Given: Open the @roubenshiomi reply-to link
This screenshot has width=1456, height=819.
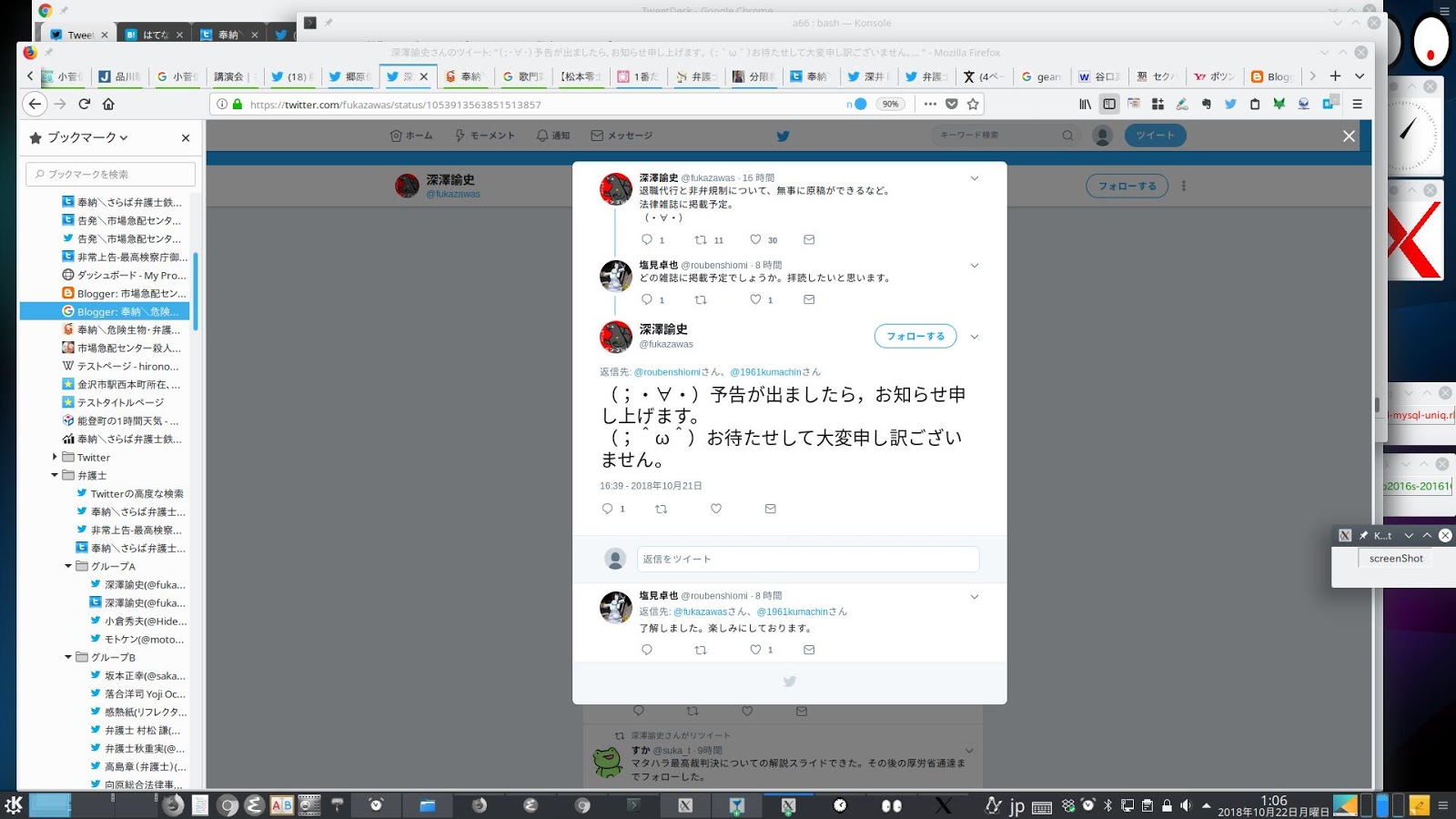Looking at the screenshot, I should click(667, 372).
